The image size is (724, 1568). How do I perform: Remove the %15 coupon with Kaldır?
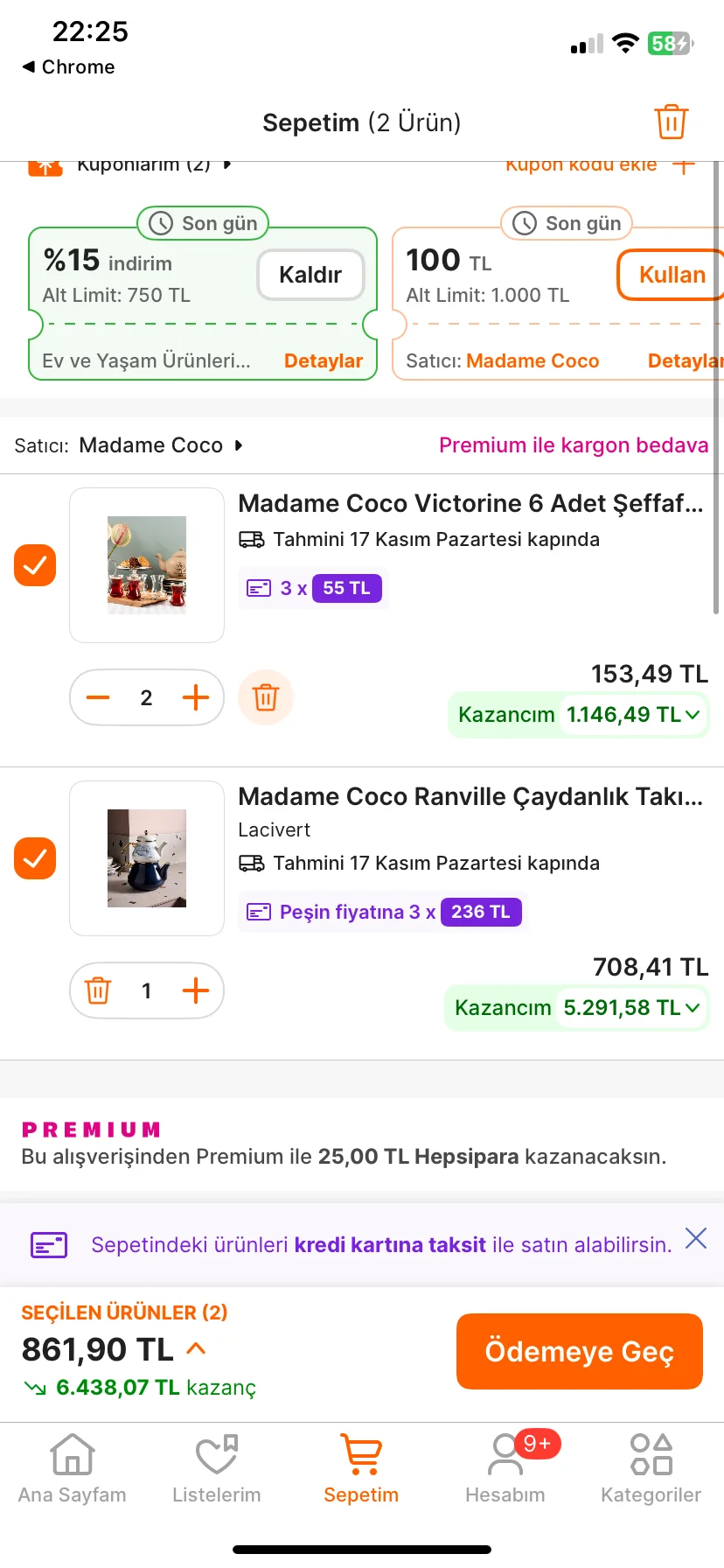tap(310, 275)
